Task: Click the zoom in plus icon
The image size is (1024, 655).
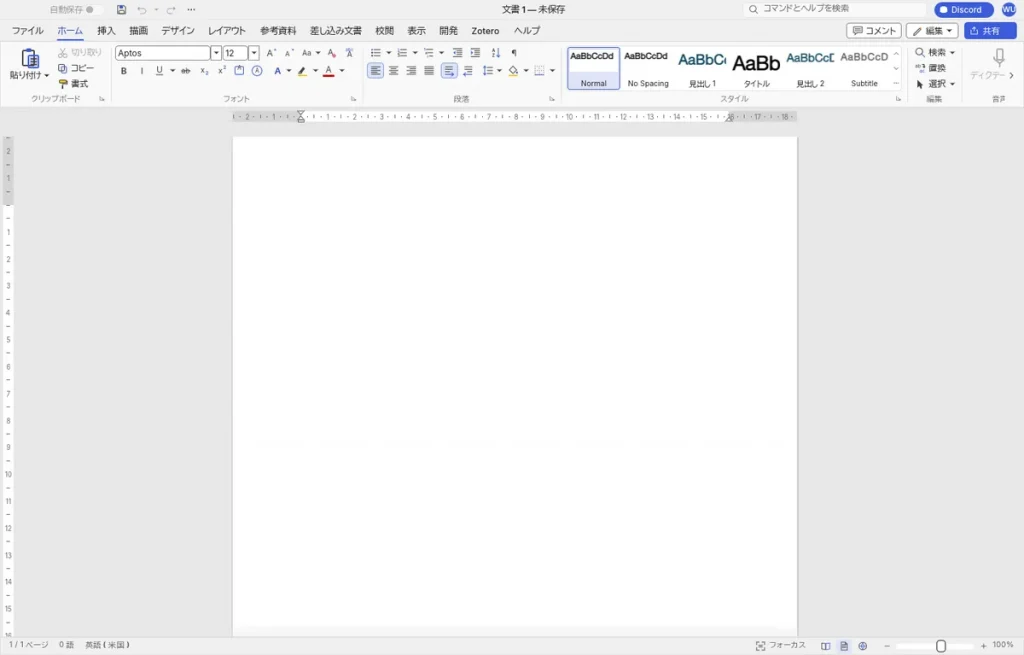Action: pyautogui.click(x=984, y=646)
